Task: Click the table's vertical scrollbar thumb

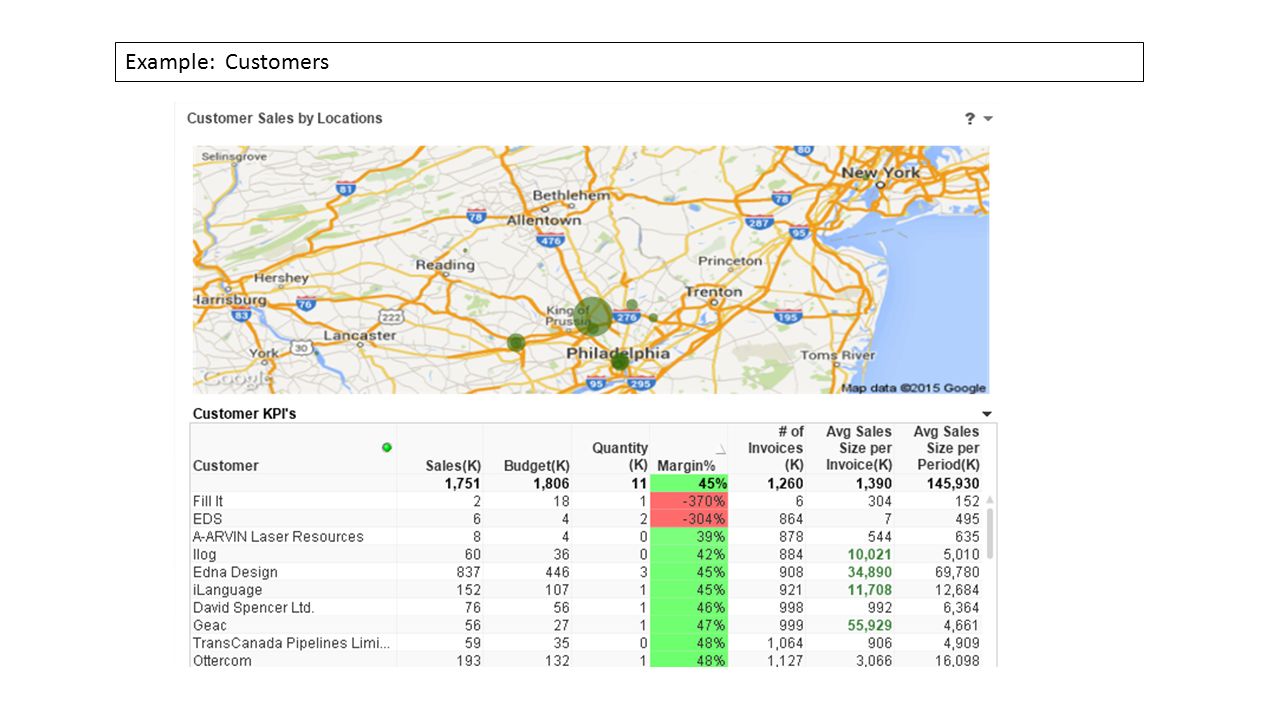Action: coord(991,532)
